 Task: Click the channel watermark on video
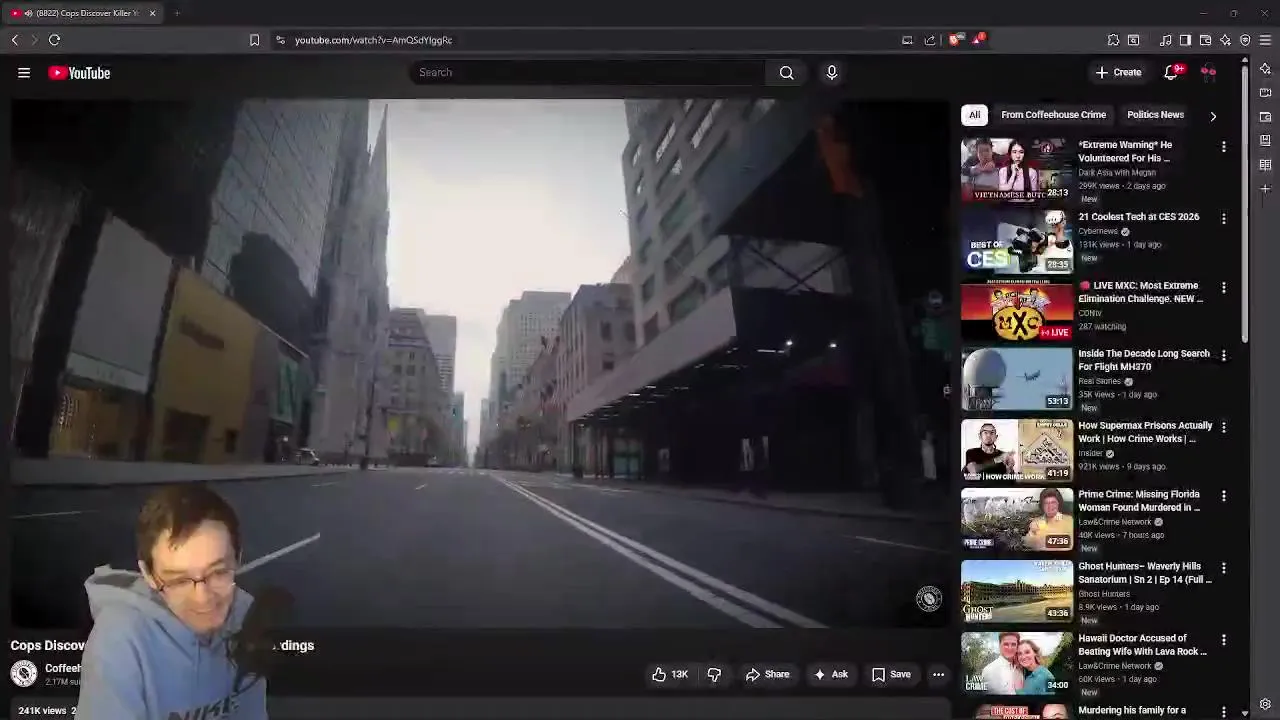(929, 599)
